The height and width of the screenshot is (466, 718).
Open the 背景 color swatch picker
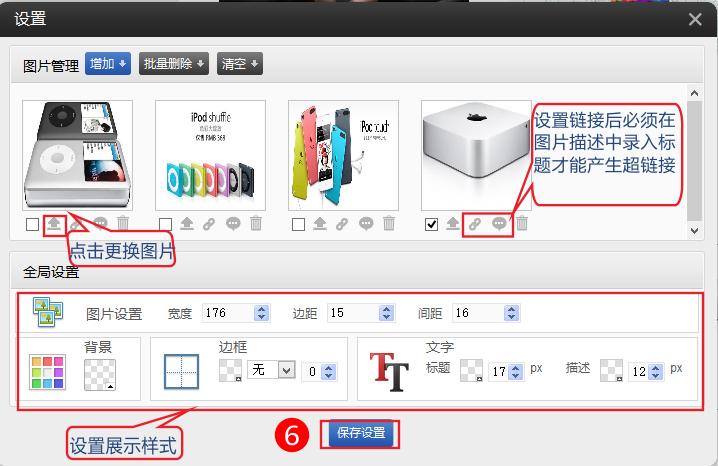pyautogui.click(x=99, y=375)
